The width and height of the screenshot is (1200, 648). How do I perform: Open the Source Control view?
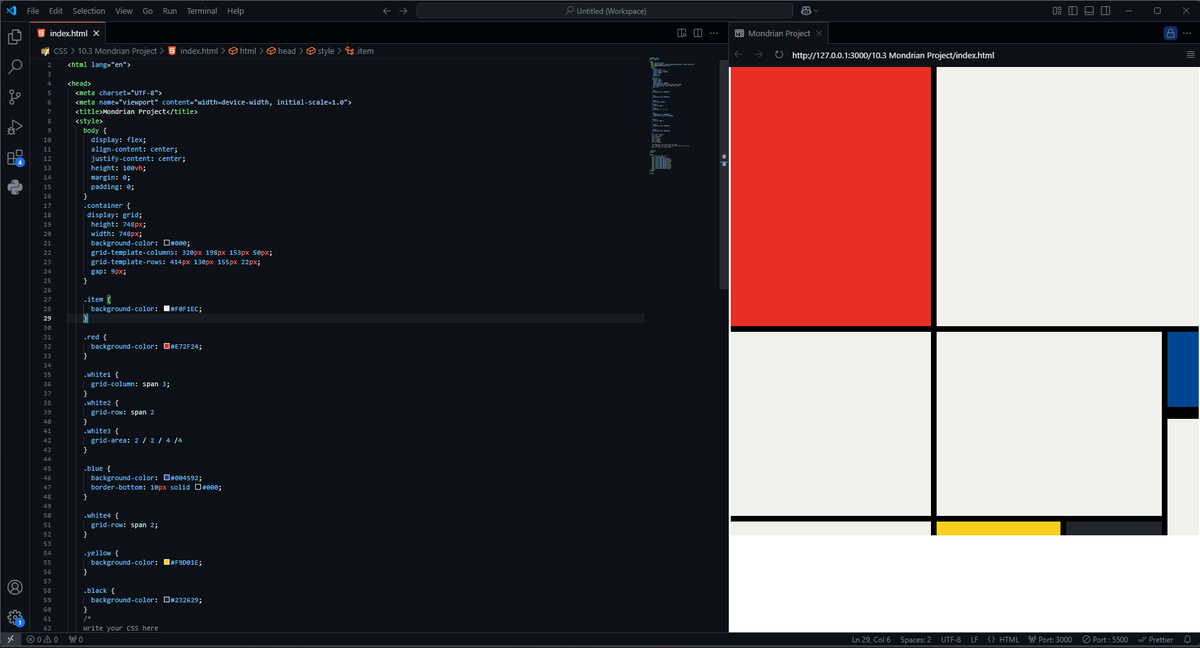coord(15,97)
